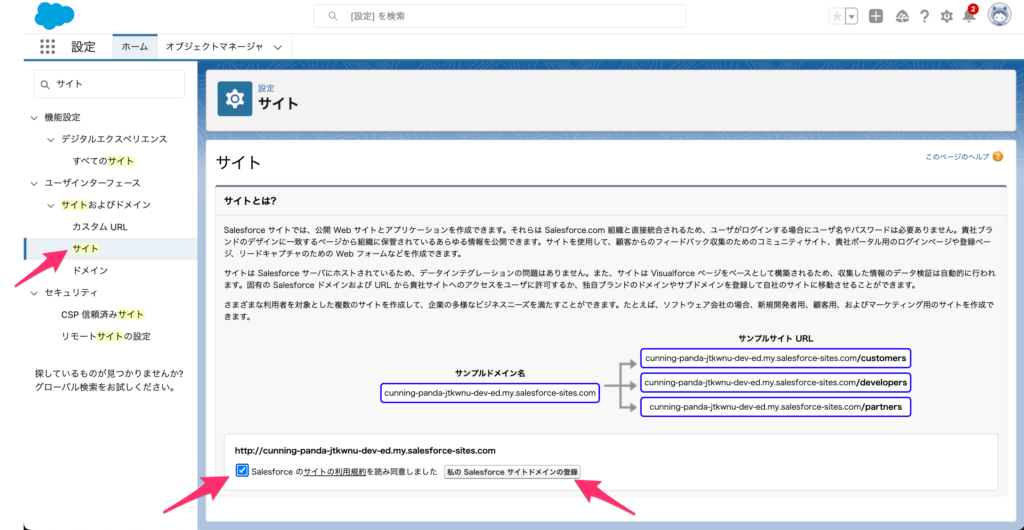This screenshot has height=530, width=1024.
Task: Click the /partners sample URL
Action: coord(776,407)
